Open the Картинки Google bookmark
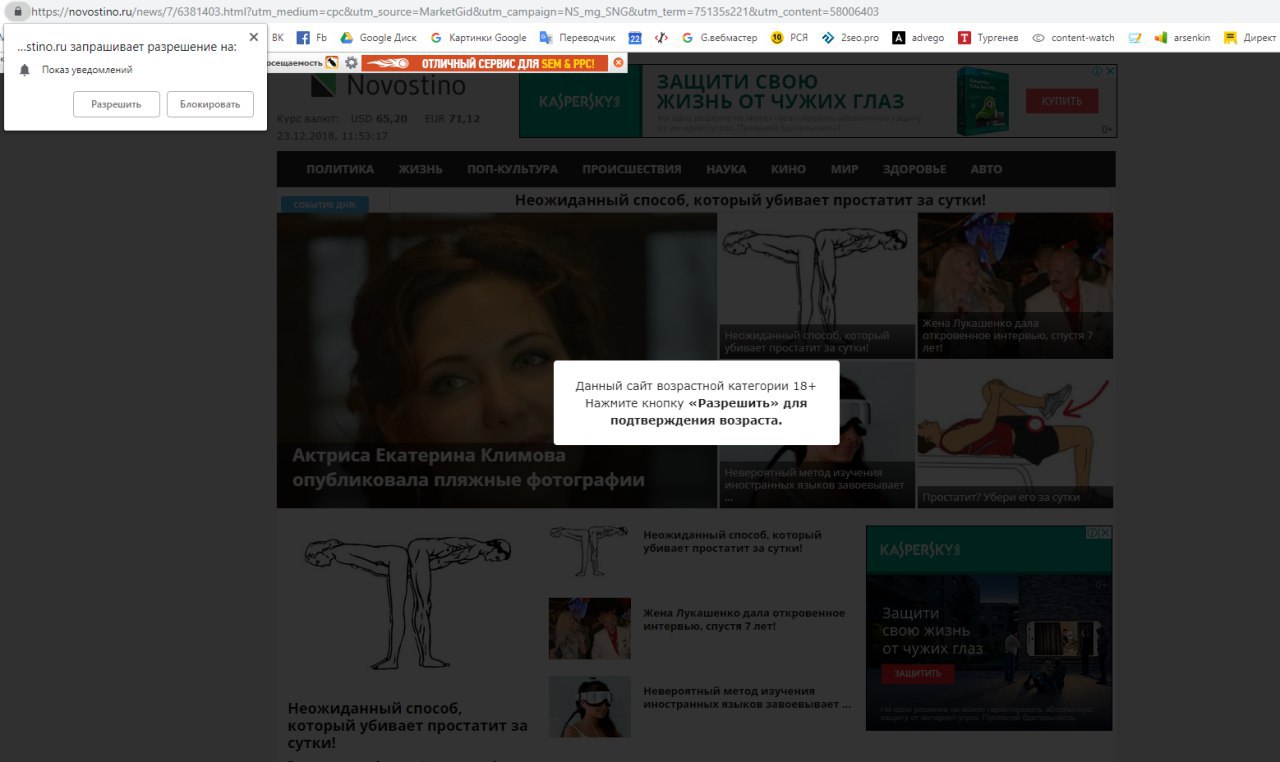The height and width of the screenshot is (762, 1280). click(x=478, y=38)
